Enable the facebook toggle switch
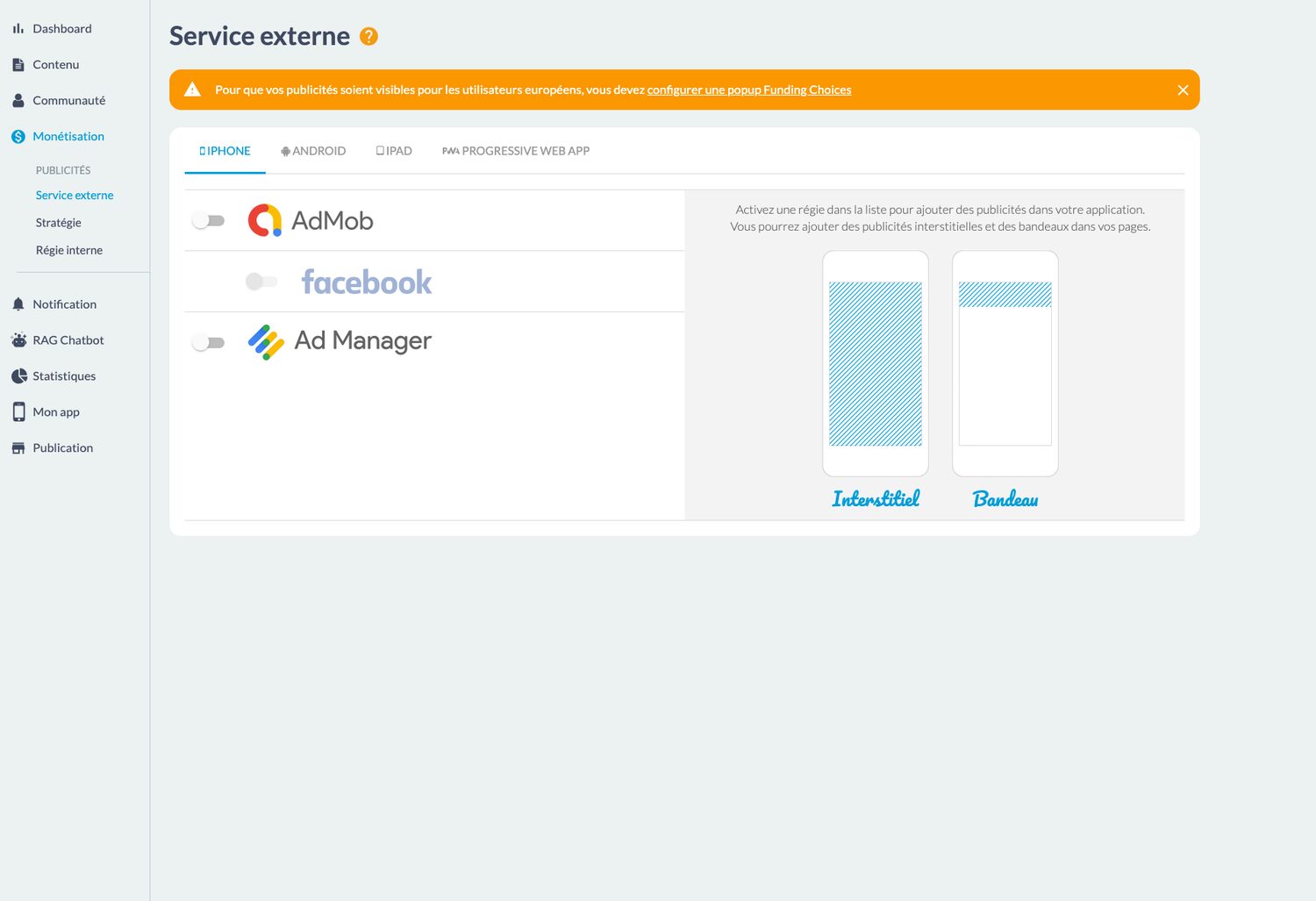This screenshot has width=1316, height=901. 261,282
